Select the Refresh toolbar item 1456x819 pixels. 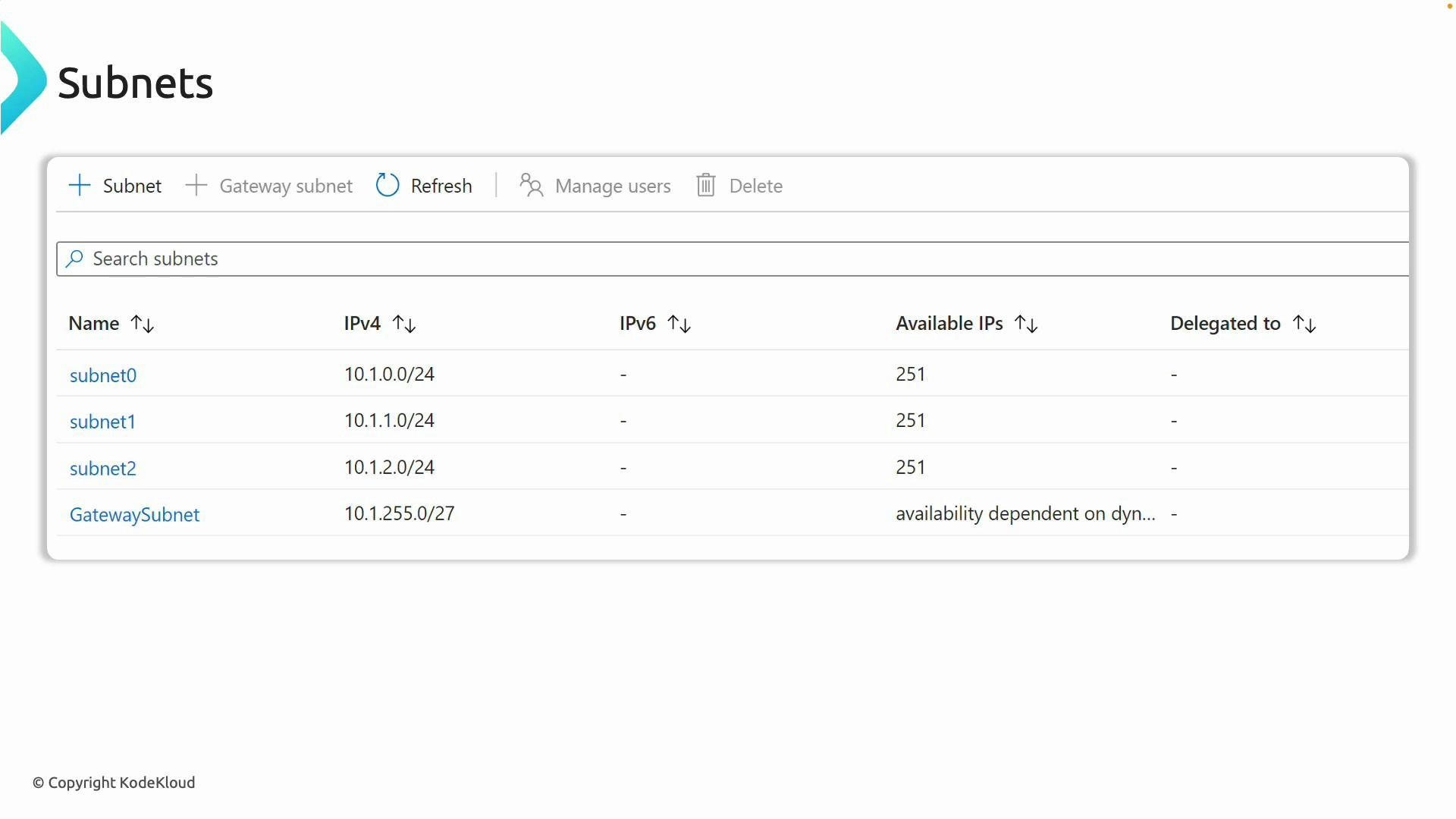(x=441, y=185)
